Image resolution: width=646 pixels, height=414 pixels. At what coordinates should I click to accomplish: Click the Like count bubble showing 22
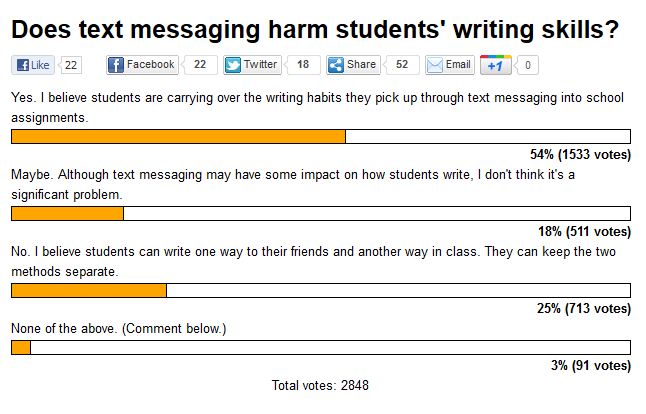(x=71, y=65)
